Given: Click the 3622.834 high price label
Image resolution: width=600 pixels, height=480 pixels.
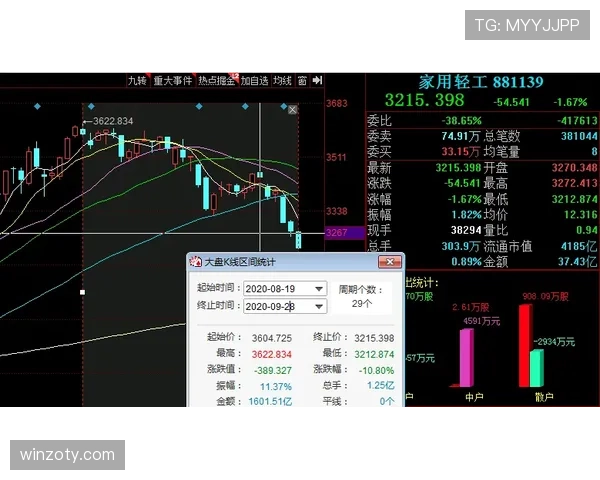Looking at the screenshot, I should [x=113, y=121].
